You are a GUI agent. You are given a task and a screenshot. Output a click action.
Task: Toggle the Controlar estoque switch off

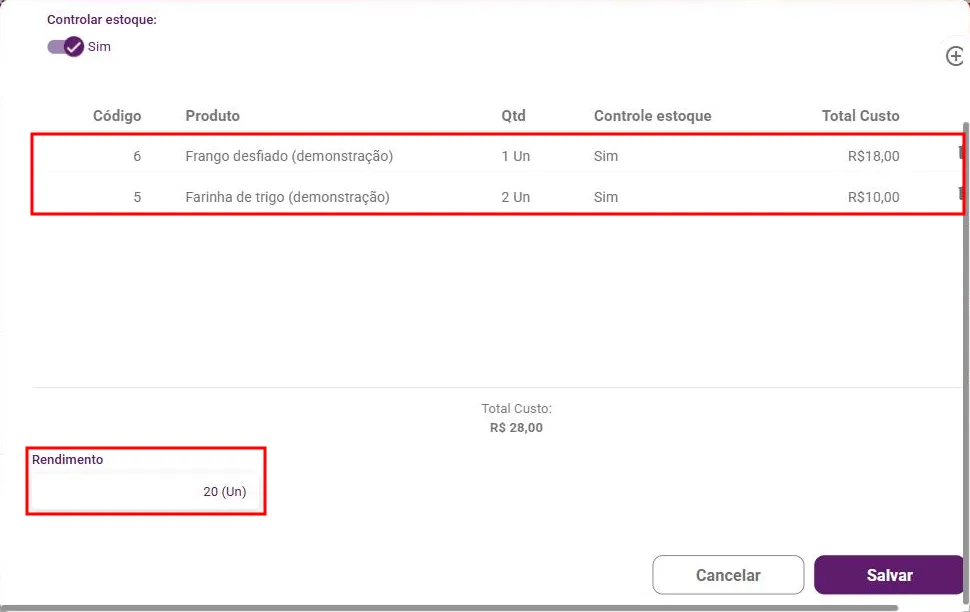pos(66,46)
